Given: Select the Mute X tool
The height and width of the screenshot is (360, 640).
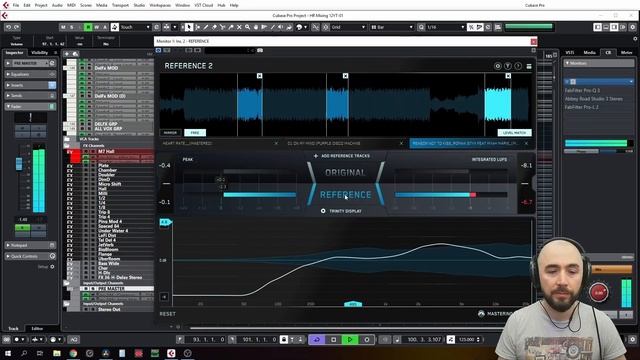Looking at the screenshot, I should (239, 27).
